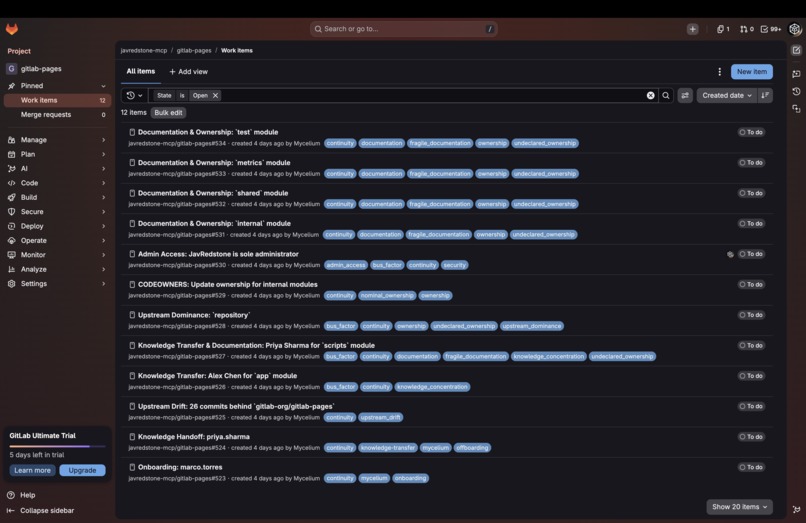Open CODEOWNERS update ownership work item
This screenshot has width=806, height=523.
coord(228,284)
